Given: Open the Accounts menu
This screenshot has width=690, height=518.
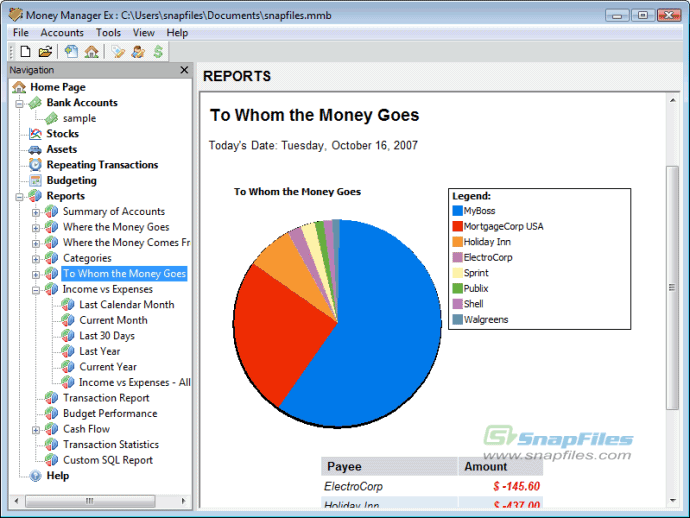Looking at the screenshot, I should click(62, 33).
